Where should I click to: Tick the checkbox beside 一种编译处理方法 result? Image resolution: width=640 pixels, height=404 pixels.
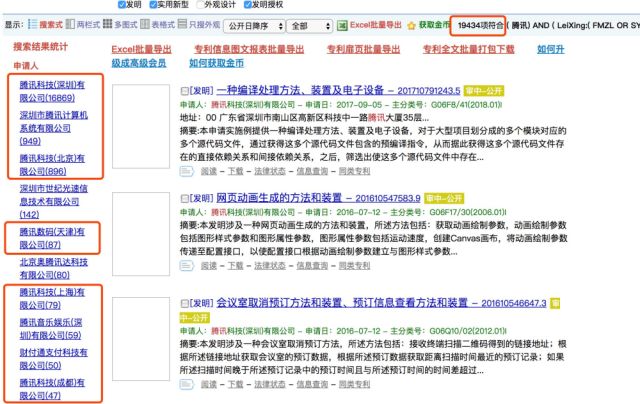[184, 91]
